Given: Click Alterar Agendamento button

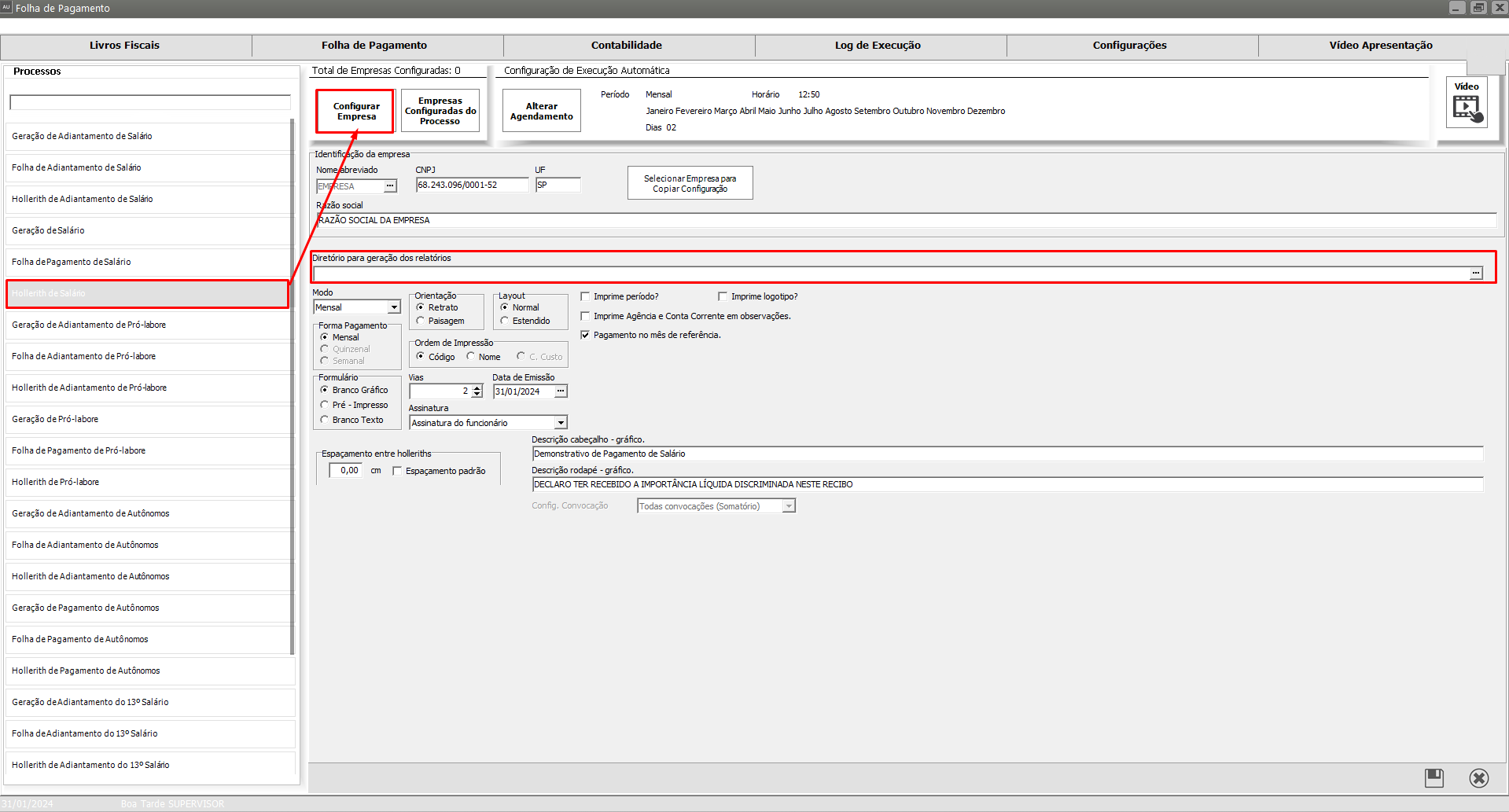Looking at the screenshot, I should (542, 111).
